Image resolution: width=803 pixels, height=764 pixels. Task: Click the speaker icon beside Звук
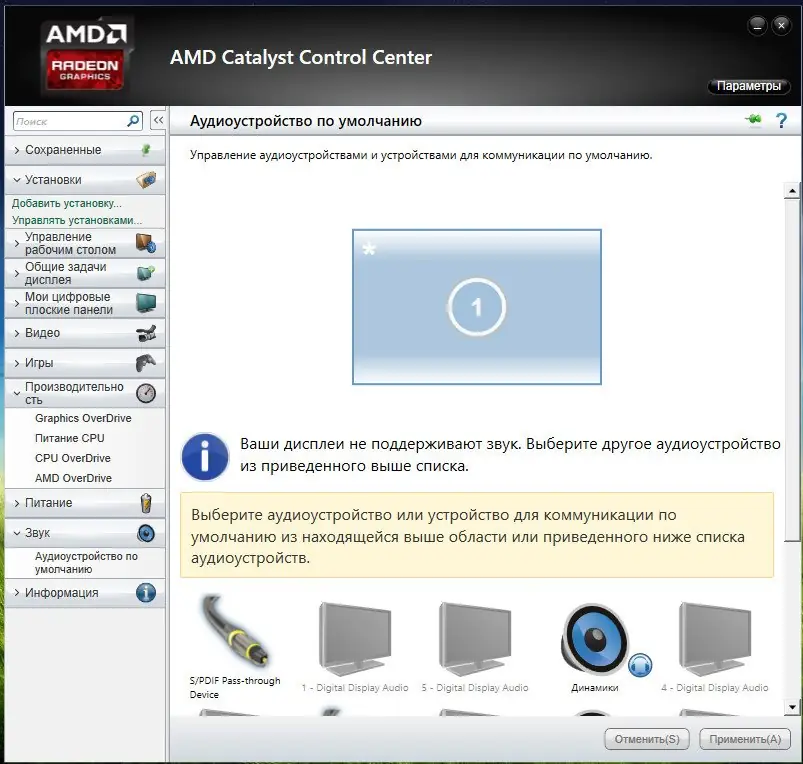point(147,532)
